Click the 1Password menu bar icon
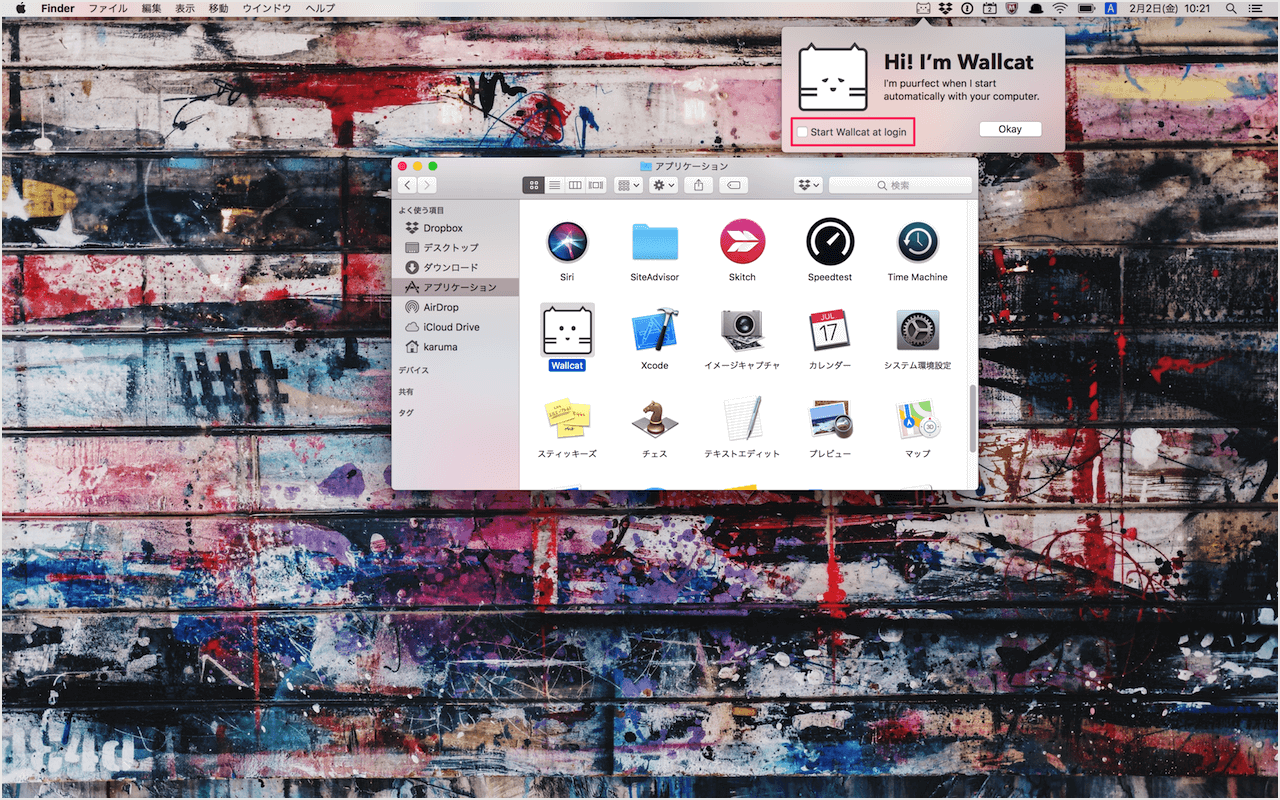 967,8
